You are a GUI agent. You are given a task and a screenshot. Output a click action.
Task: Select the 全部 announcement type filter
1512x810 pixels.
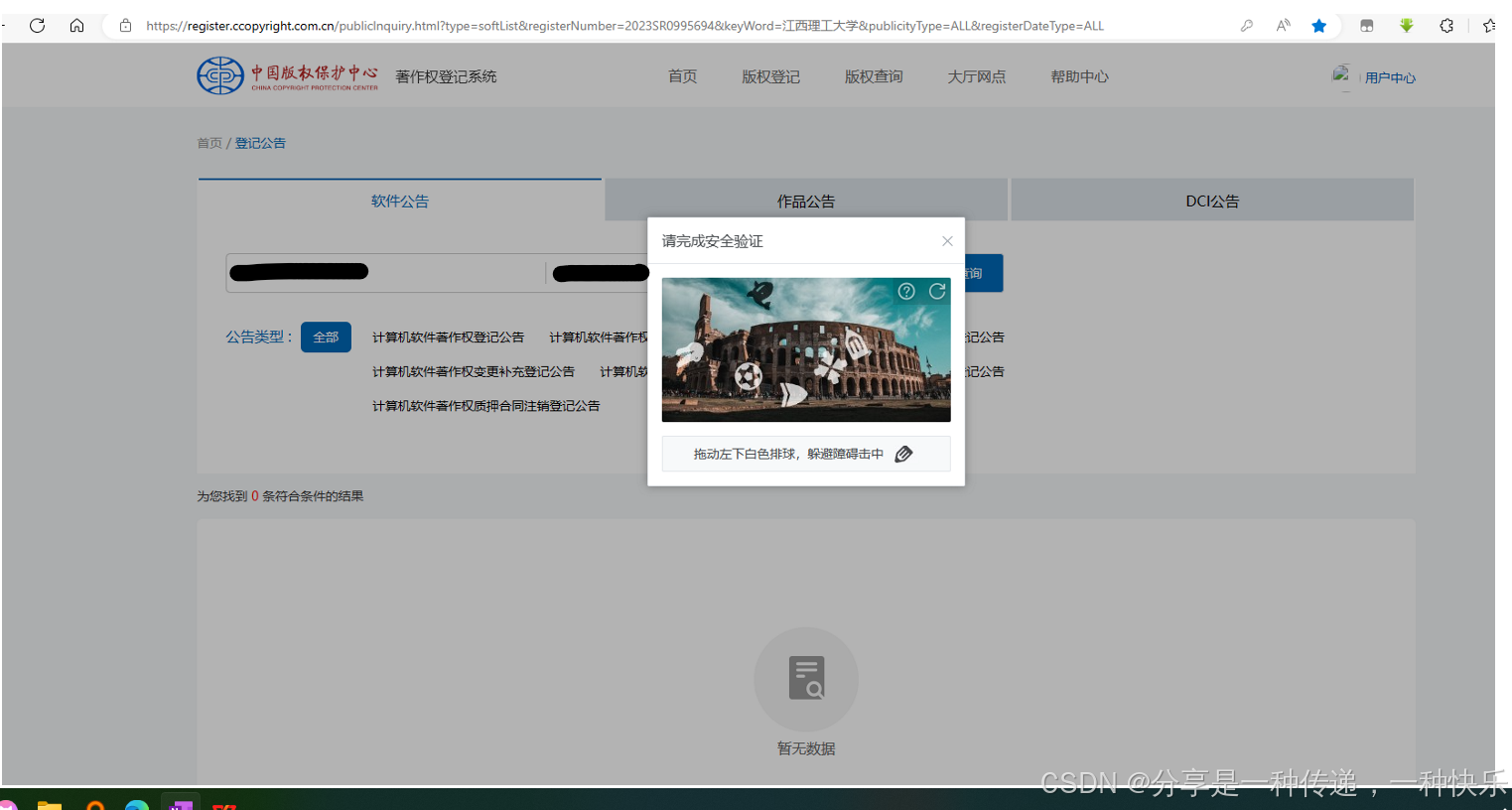326,337
